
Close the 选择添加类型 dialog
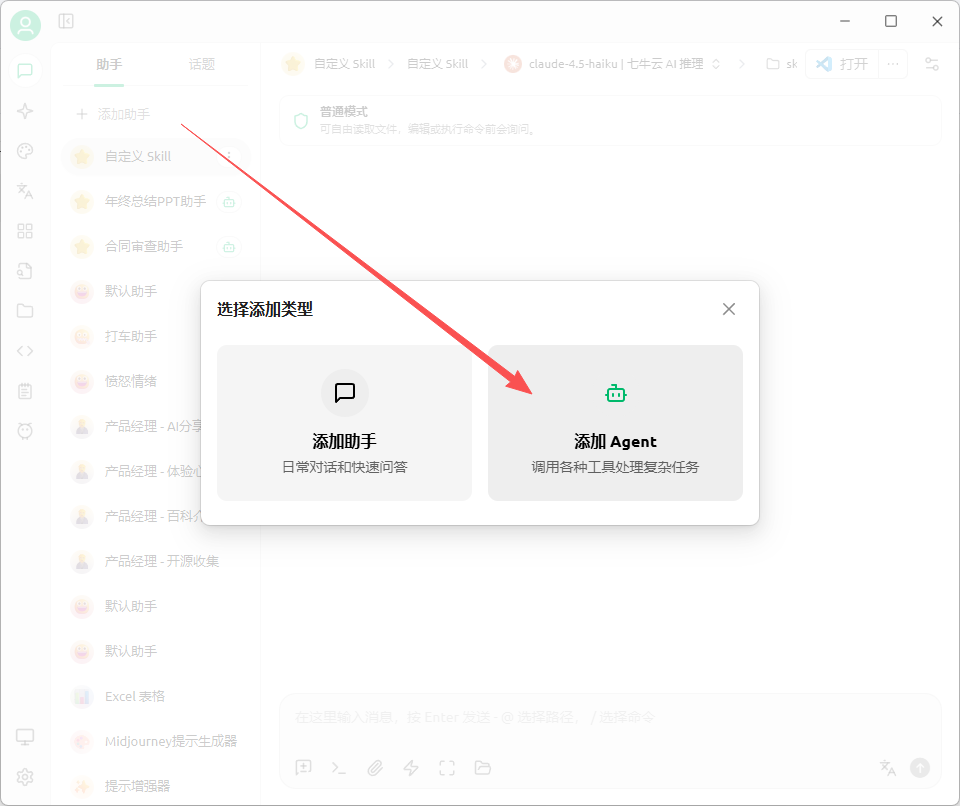point(729,309)
